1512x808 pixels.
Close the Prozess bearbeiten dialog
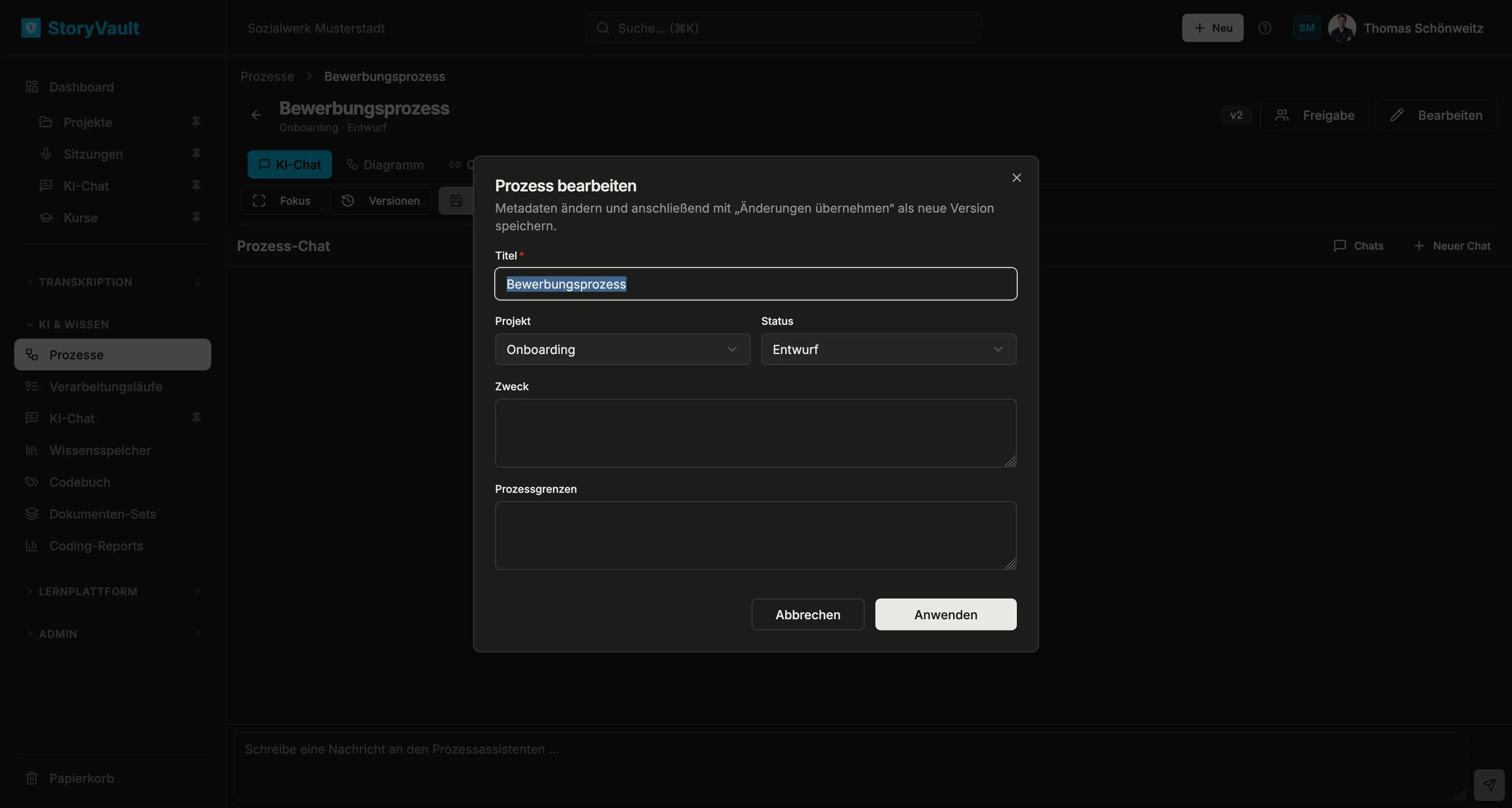tap(1016, 178)
